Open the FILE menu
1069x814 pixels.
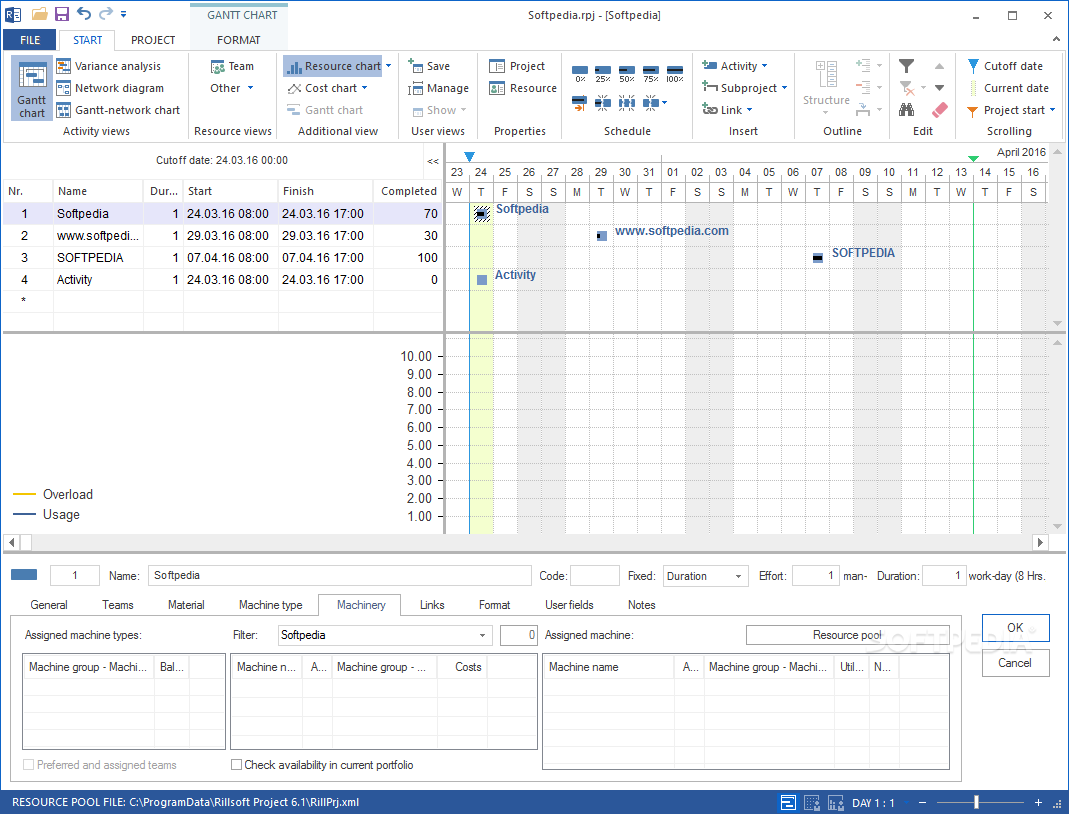tap(30, 40)
